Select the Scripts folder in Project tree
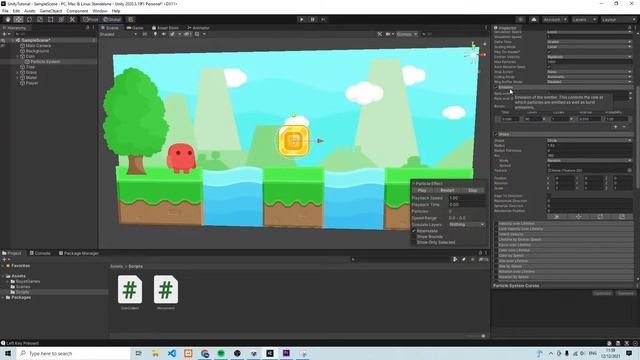The image size is (640, 360). click(x=22, y=292)
